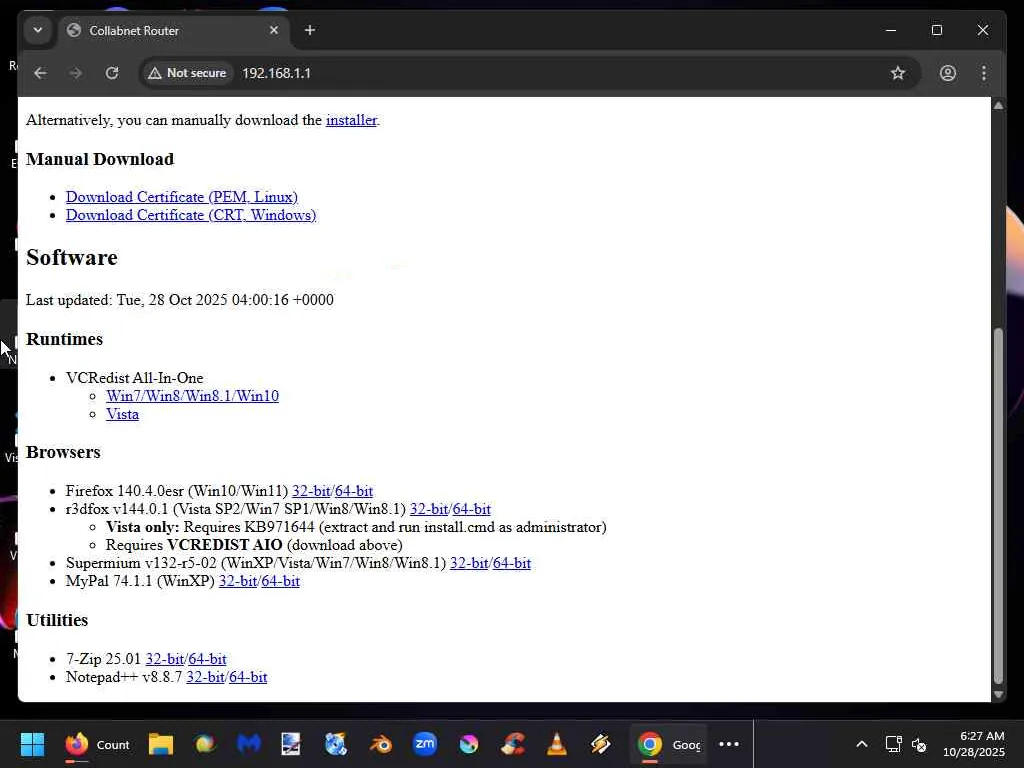This screenshot has height=768, width=1024.
Task: Show hidden system tray icons
Action: [x=862, y=744]
